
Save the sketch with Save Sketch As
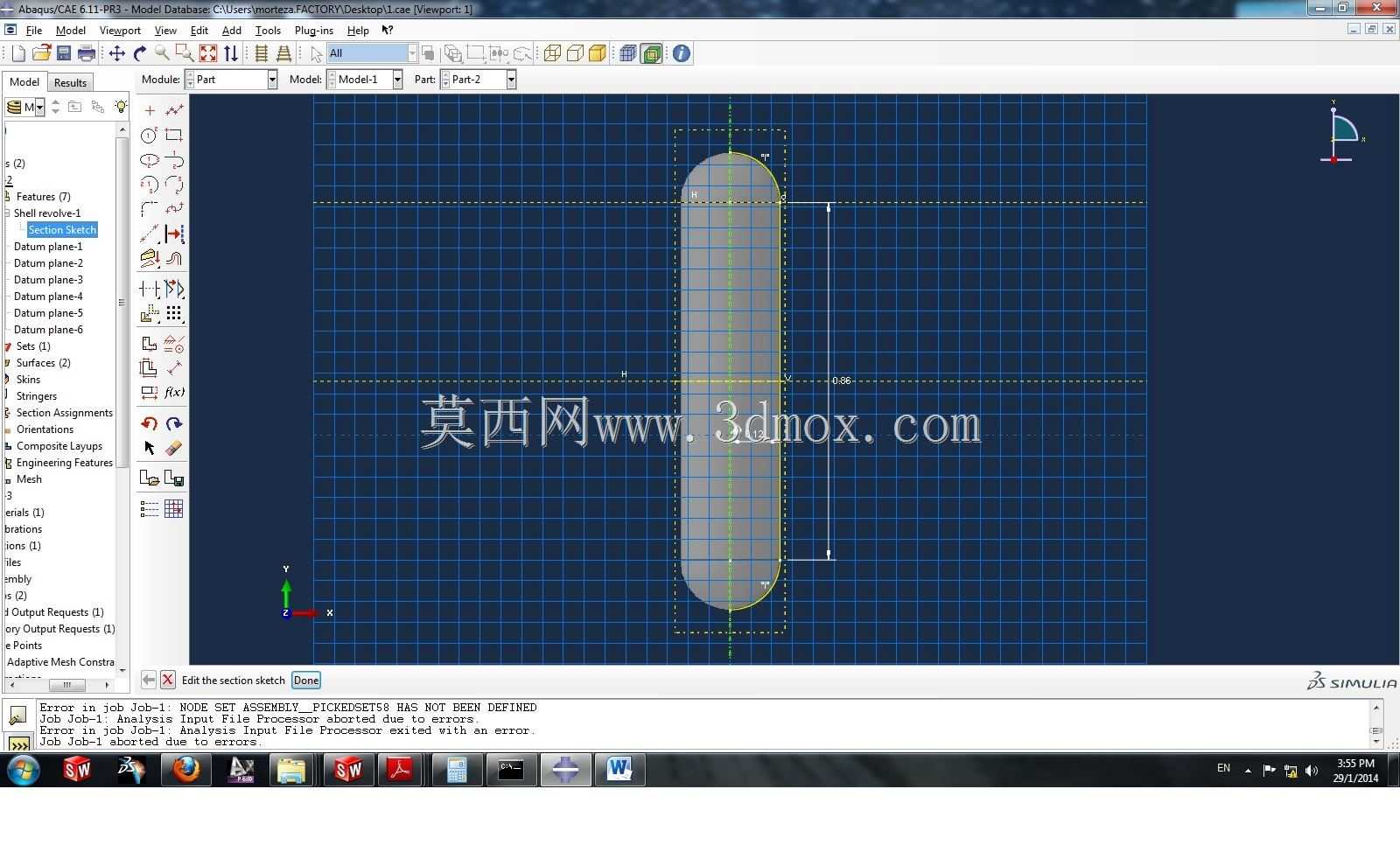pyautogui.click(x=174, y=478)
